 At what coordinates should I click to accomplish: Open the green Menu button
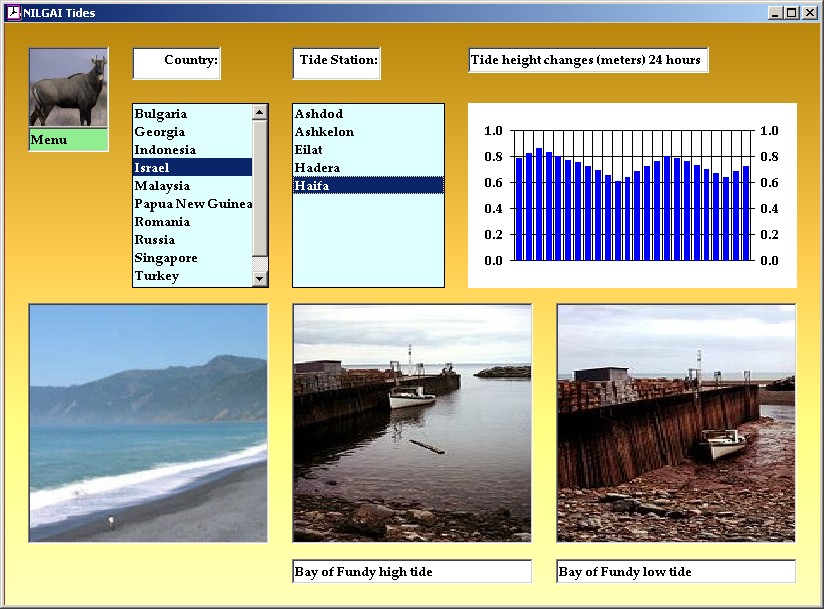pyautogui.click(x=68, y=140)
